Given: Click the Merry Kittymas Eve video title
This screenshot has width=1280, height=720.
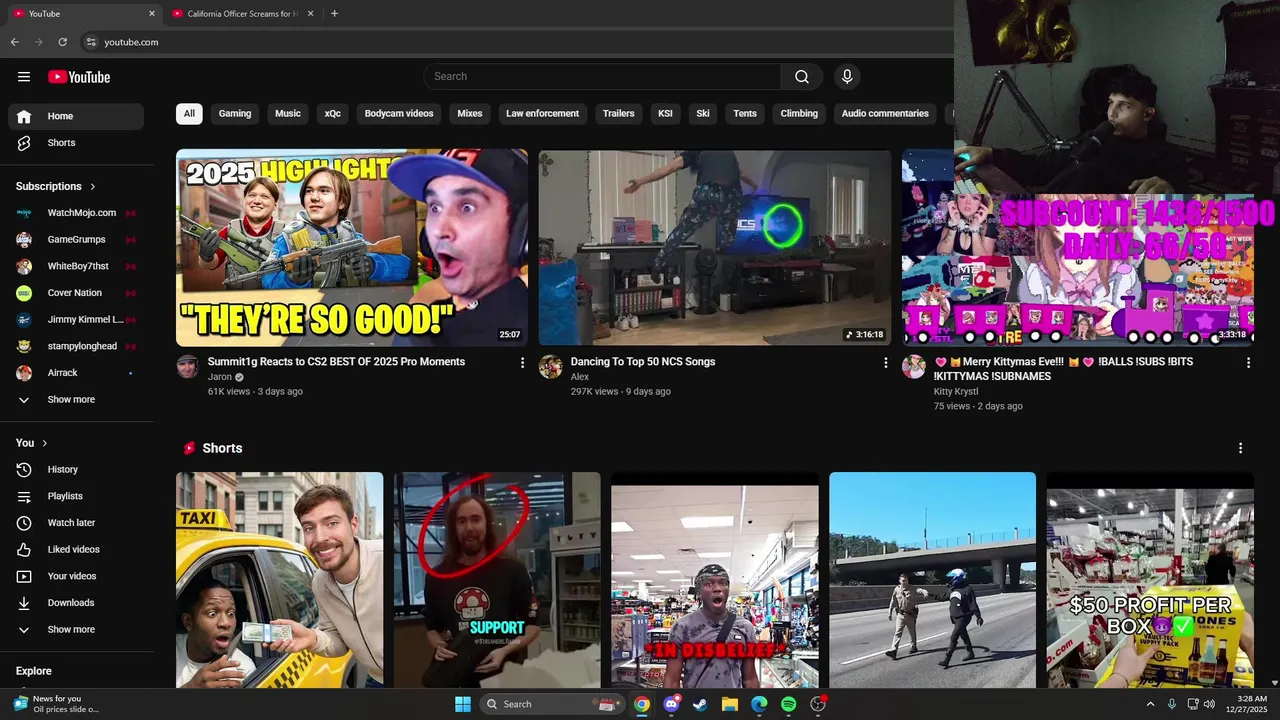Looking at the screenshot, I should (x=1063, y=369).
